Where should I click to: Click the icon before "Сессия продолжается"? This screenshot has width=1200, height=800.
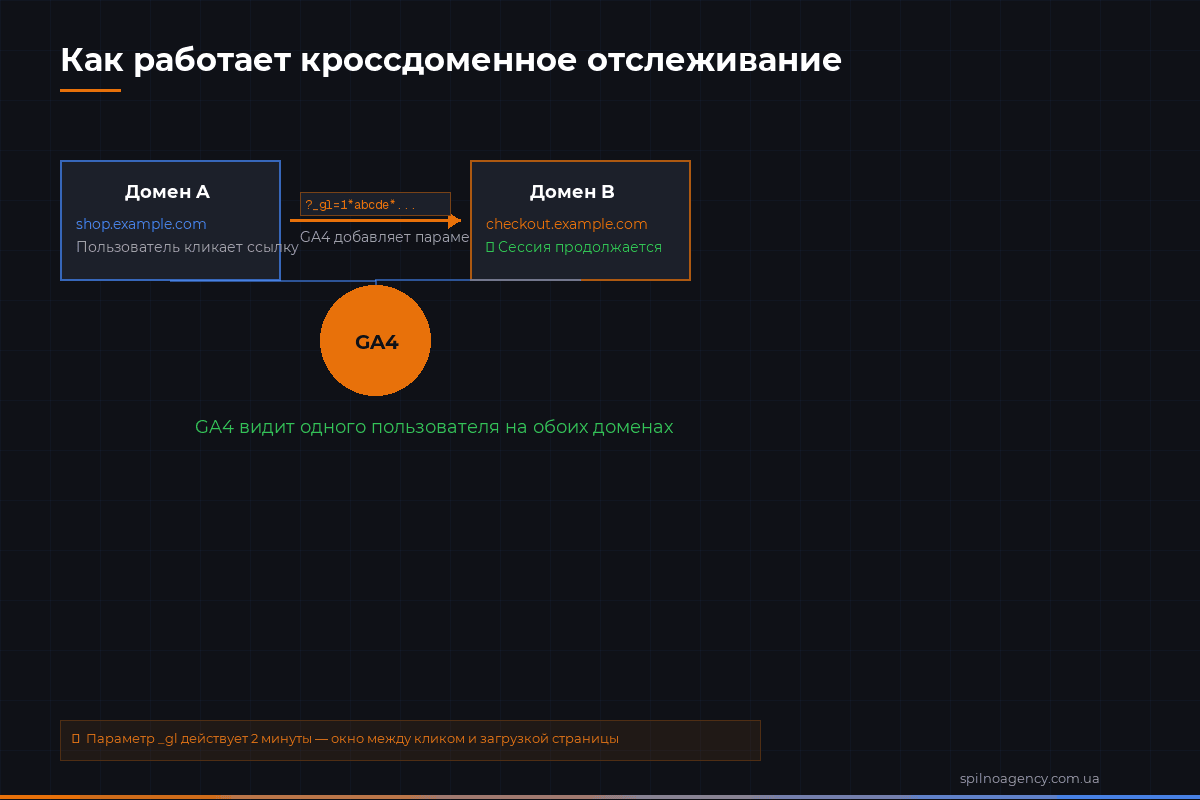point(490,247)
